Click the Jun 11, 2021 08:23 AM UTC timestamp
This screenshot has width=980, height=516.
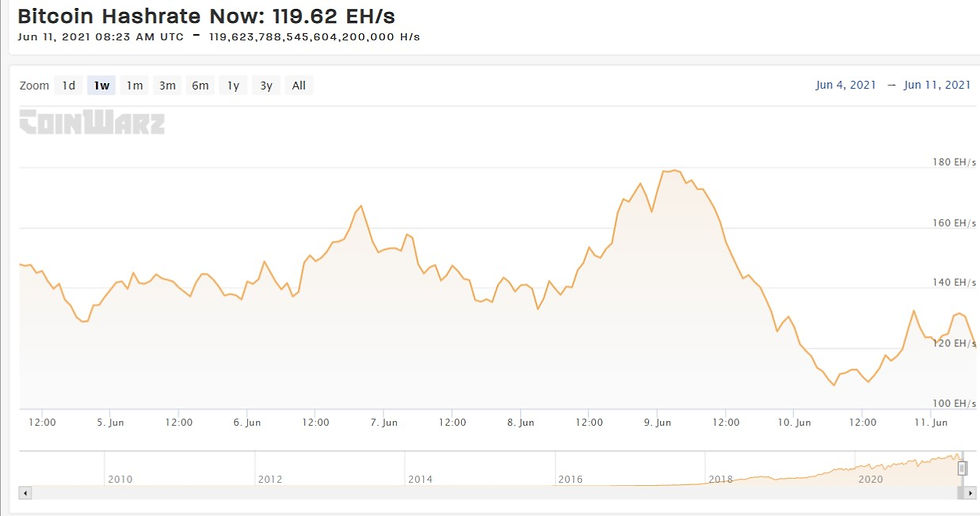[x=101, y=37]
